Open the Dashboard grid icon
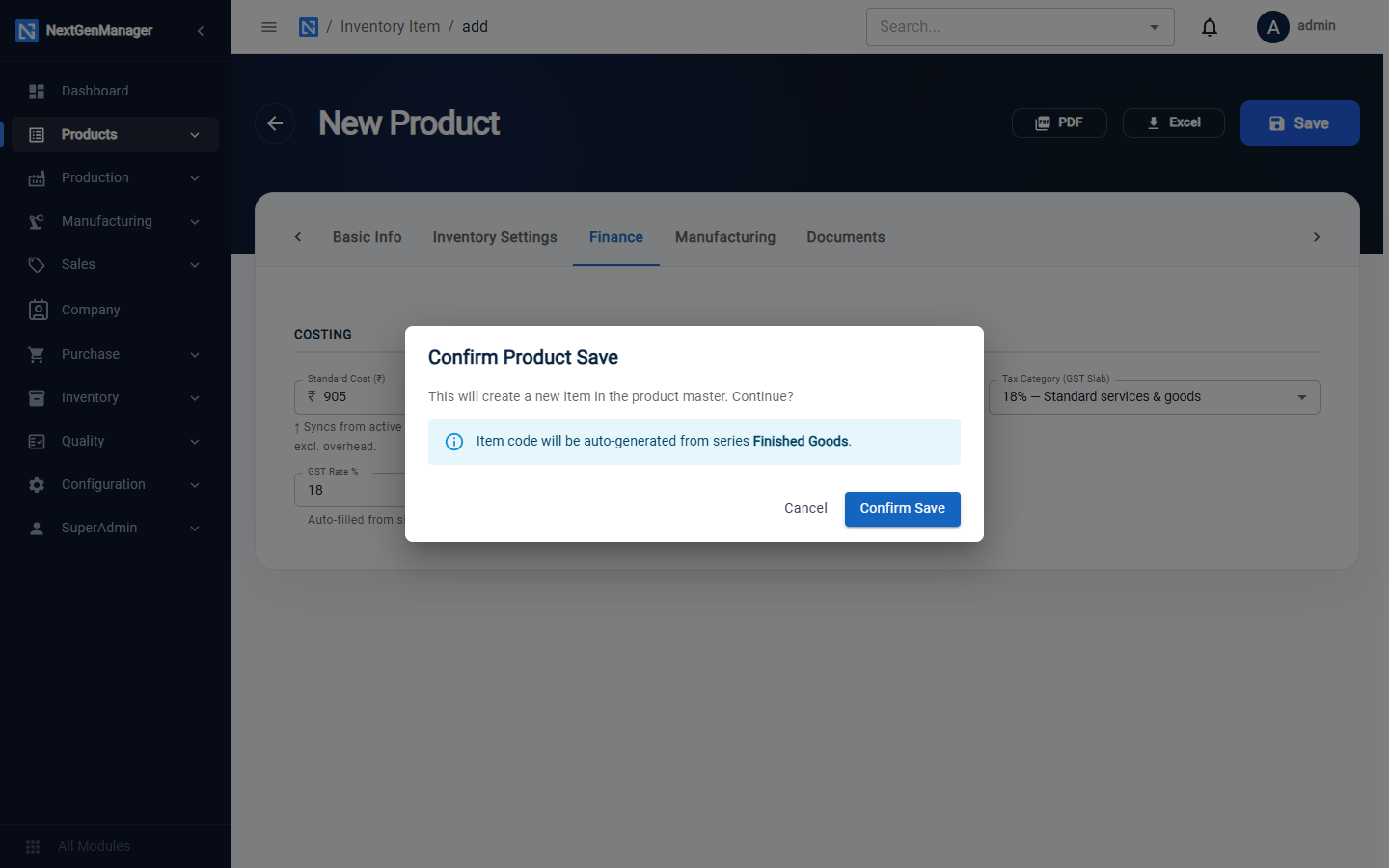 coord(37,92)
